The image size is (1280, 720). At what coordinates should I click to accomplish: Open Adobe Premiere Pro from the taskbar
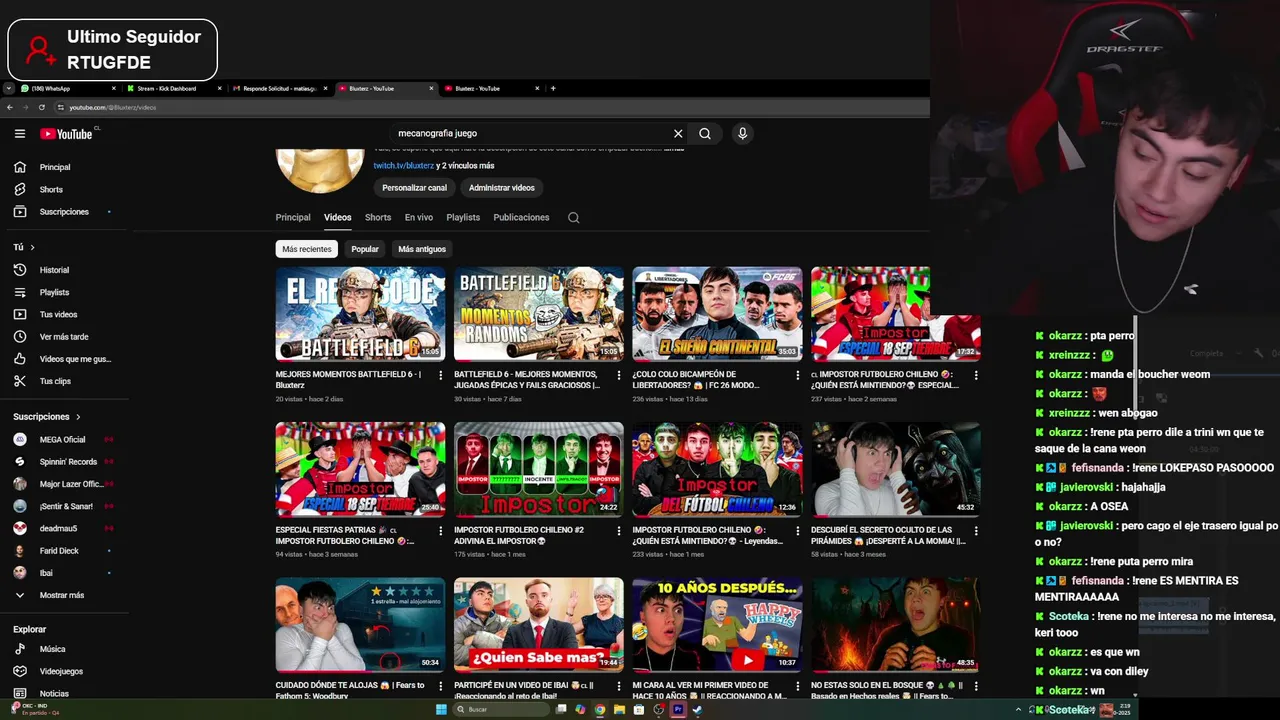tap(678, 710)
